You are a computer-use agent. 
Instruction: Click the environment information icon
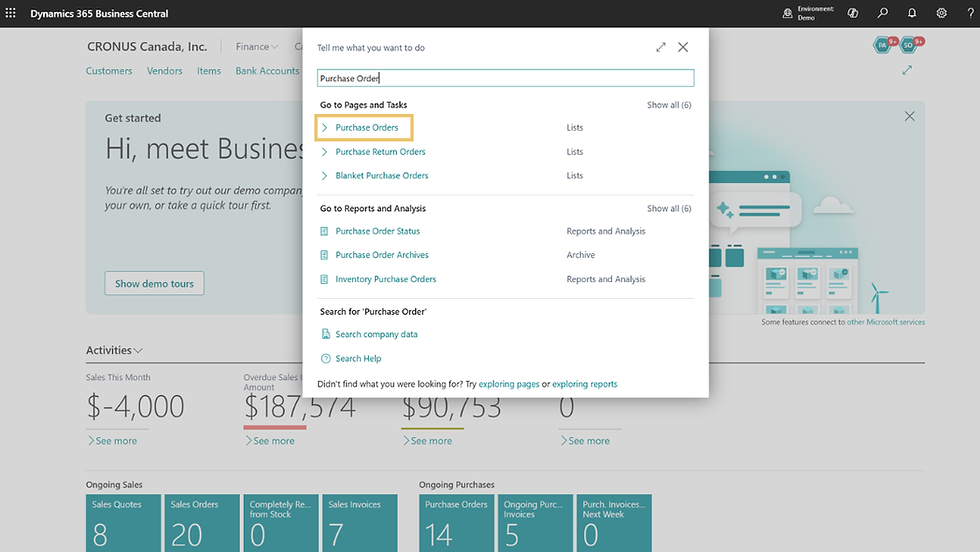click(x=788, y=13)
